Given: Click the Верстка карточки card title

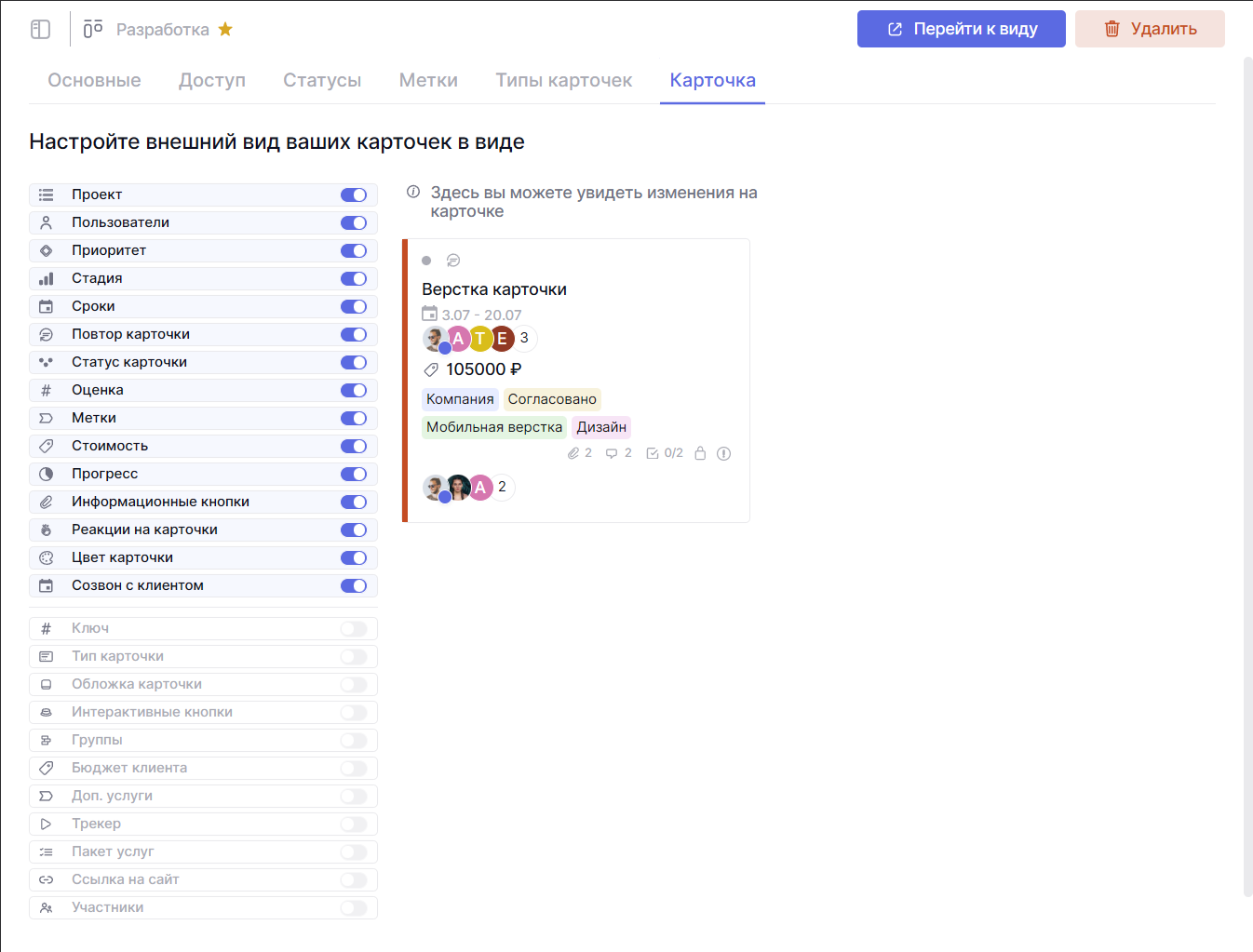Looking at the screenshot, I should point(494,289).
